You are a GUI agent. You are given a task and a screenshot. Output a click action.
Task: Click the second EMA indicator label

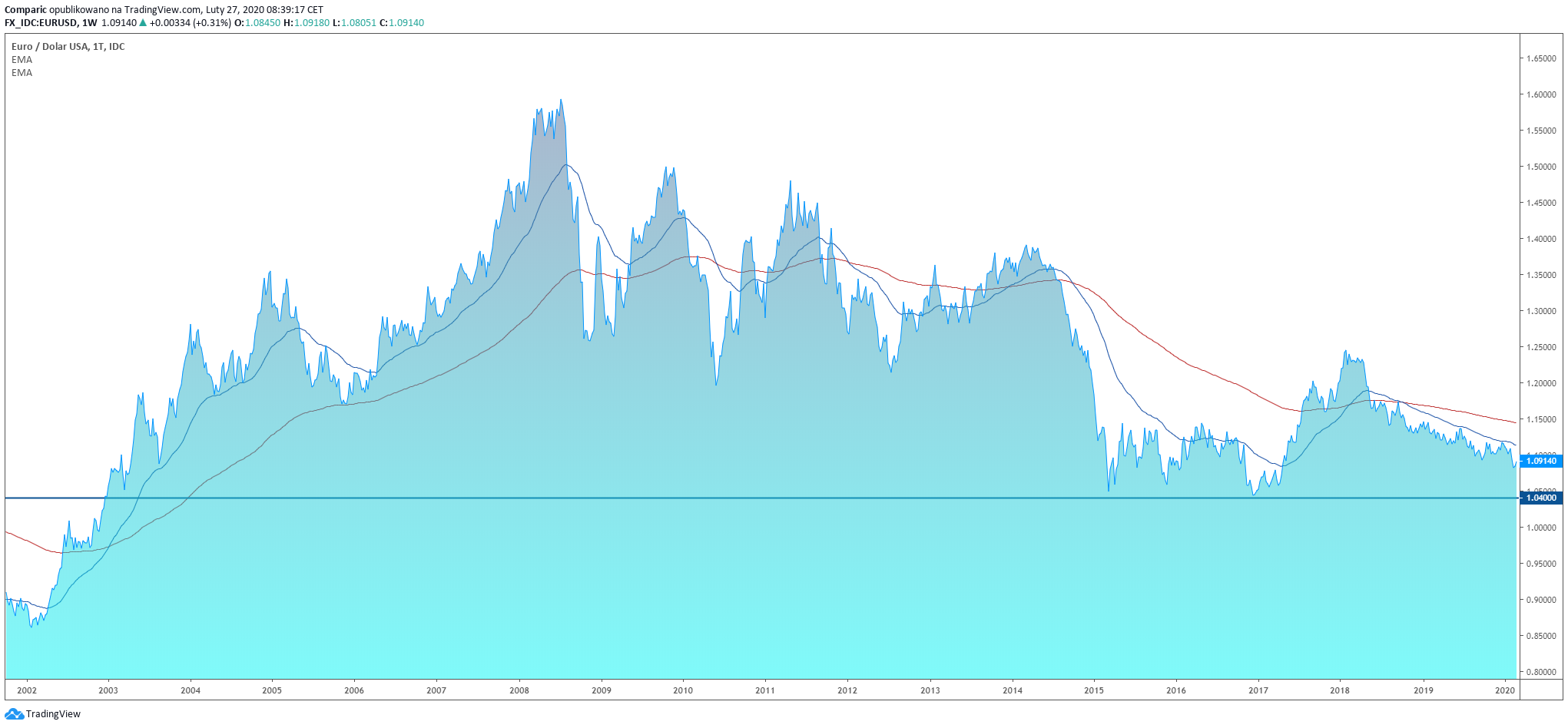(x=22, y=73)
